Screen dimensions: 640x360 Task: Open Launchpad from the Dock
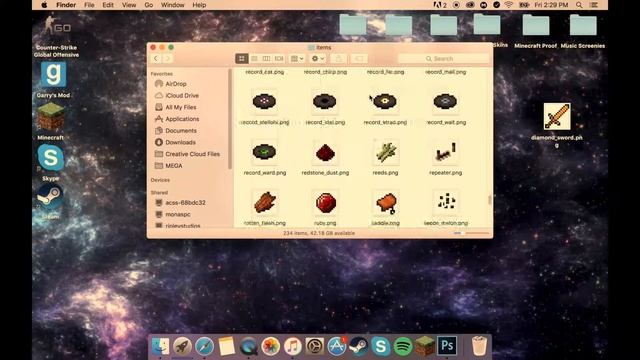pyautogui.click(x=182, y=346)
